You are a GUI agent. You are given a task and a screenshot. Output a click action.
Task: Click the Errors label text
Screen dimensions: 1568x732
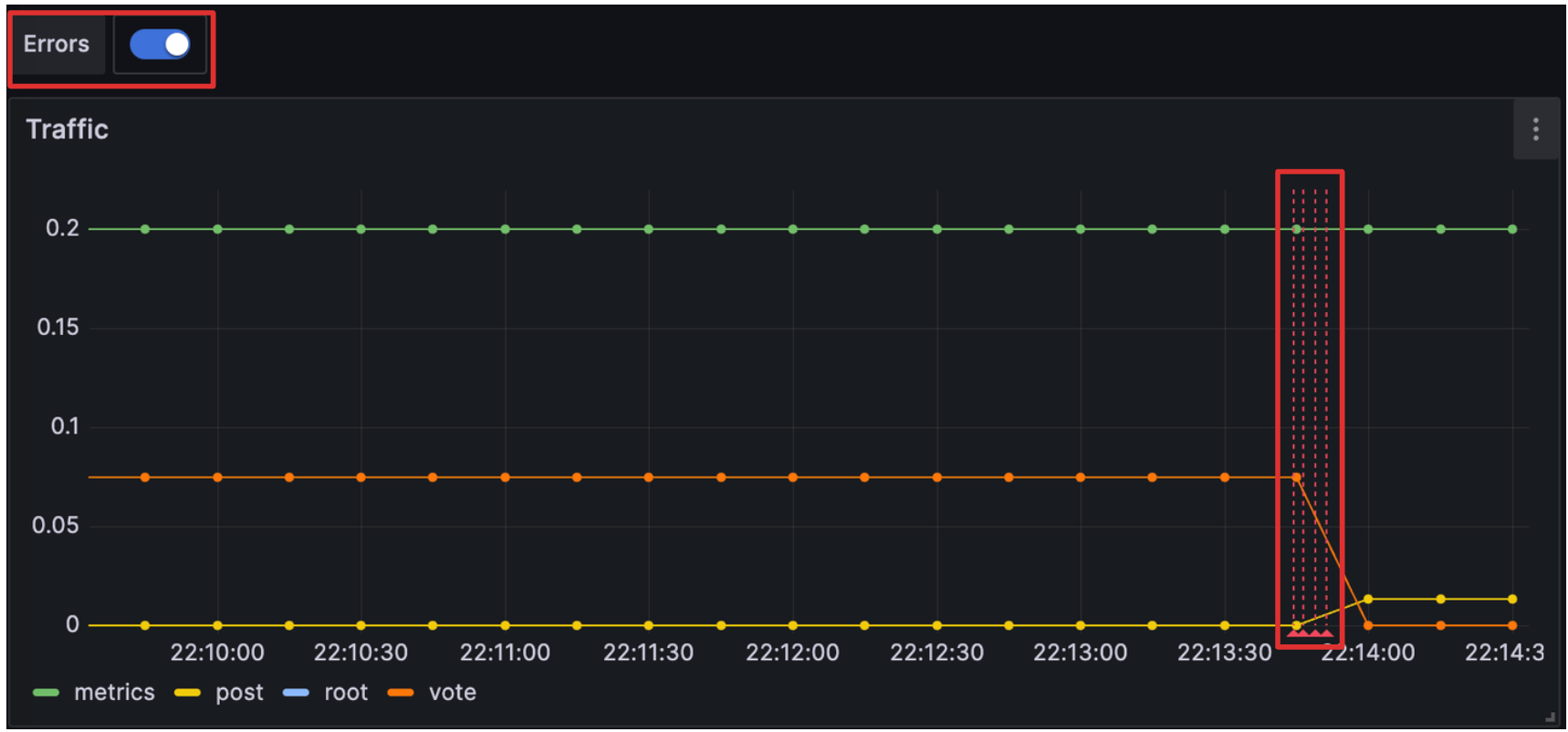click(57, 44)
